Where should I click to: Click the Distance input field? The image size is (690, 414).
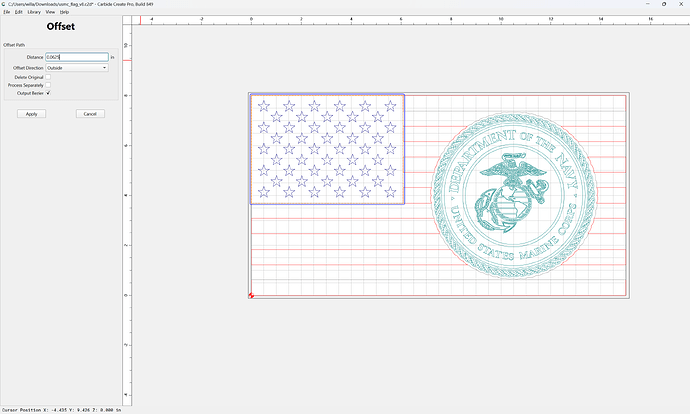point(77,57)
